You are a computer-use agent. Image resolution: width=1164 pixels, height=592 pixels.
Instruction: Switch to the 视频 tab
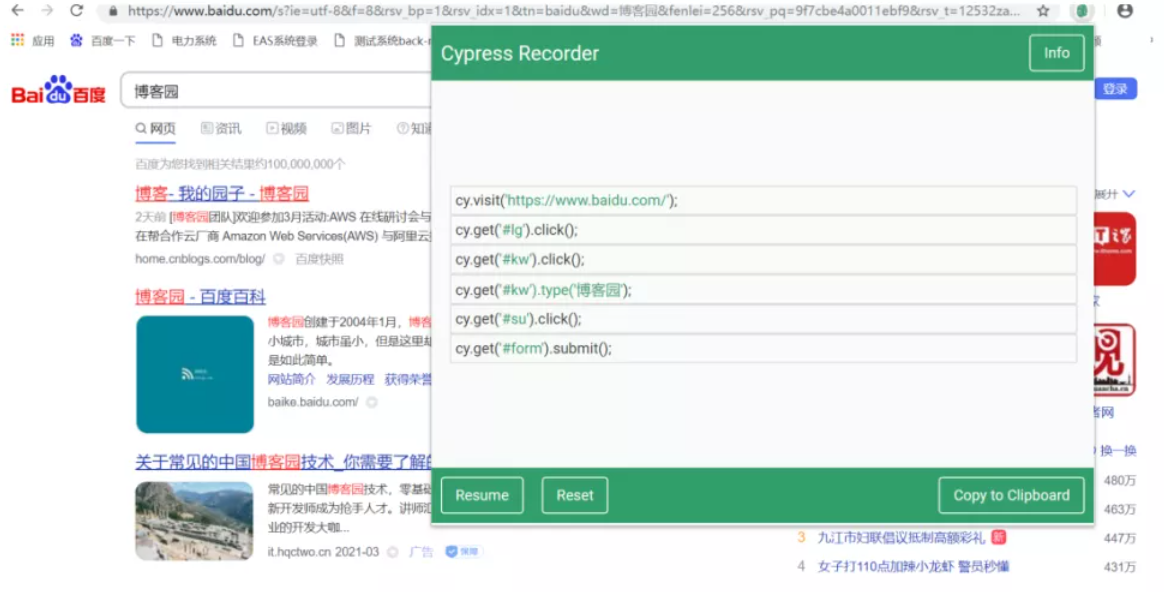click(286, 128)
